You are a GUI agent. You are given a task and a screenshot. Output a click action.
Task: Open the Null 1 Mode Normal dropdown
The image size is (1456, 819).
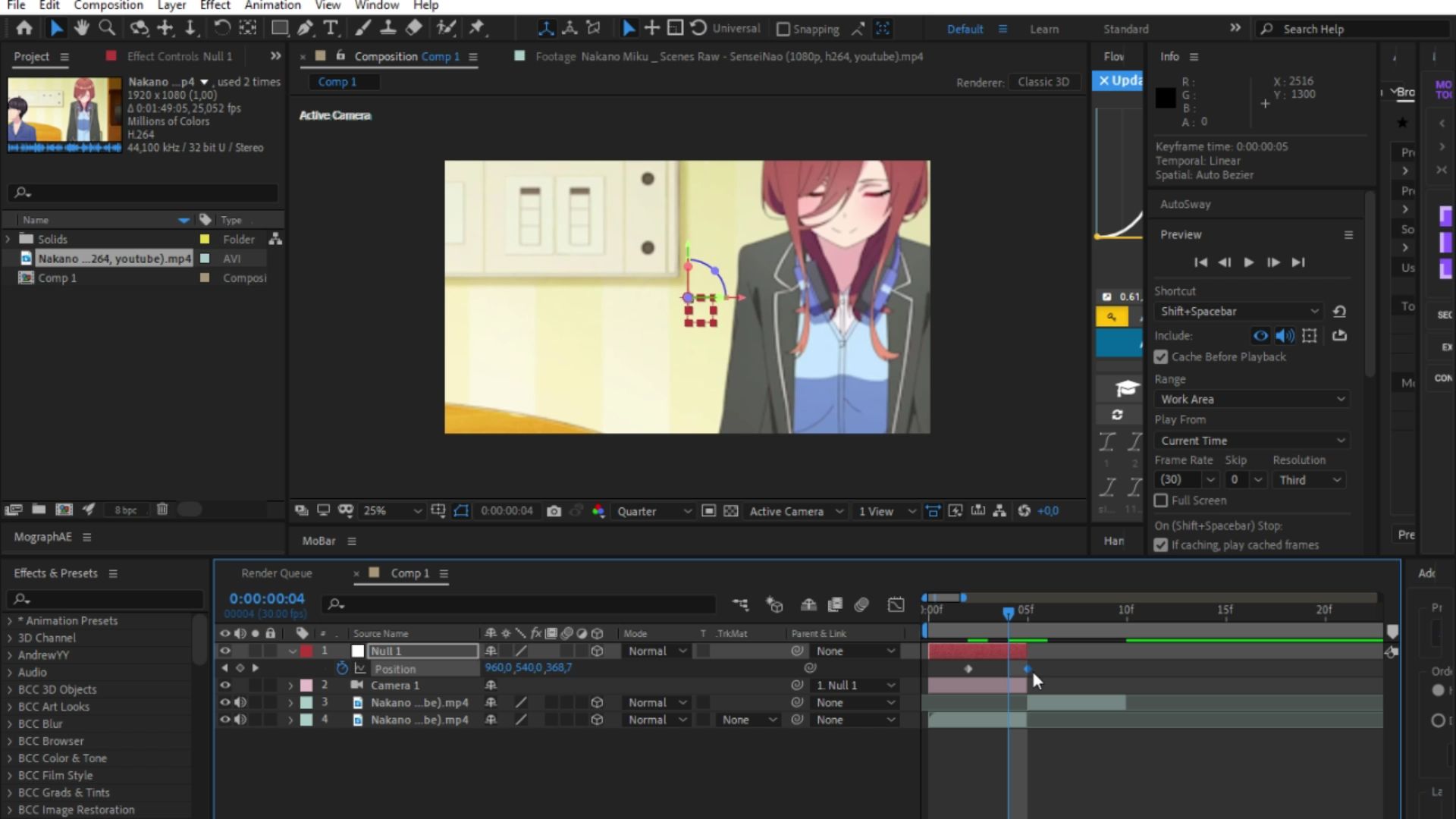click(657, 651)
